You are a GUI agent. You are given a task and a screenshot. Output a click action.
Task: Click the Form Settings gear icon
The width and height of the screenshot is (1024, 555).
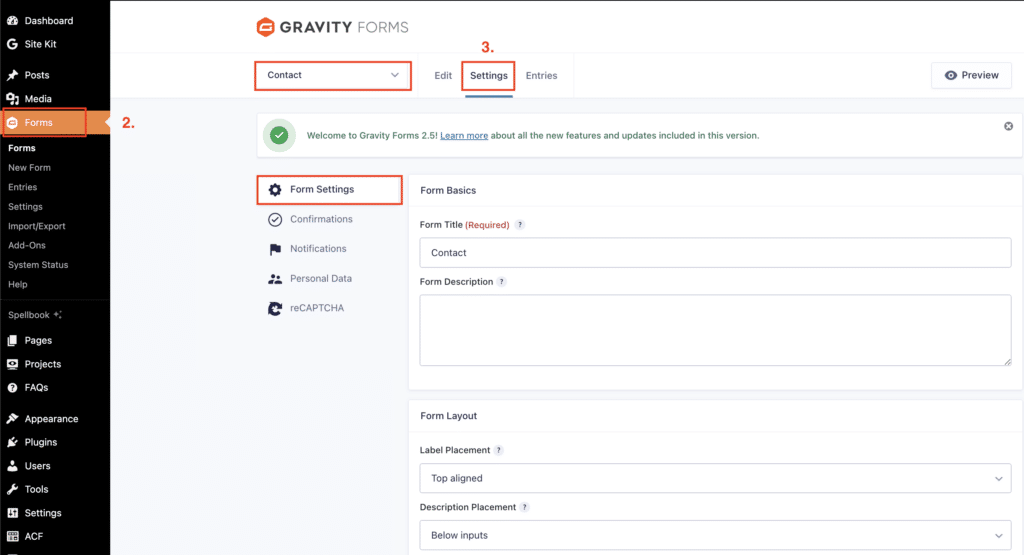point(275,189)
